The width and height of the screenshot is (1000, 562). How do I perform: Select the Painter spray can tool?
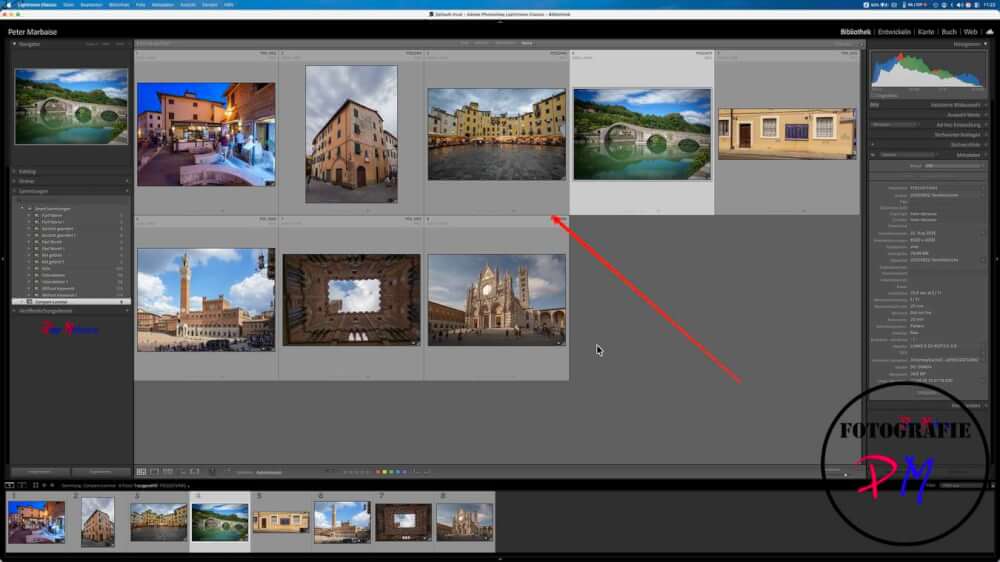(212, 472)
